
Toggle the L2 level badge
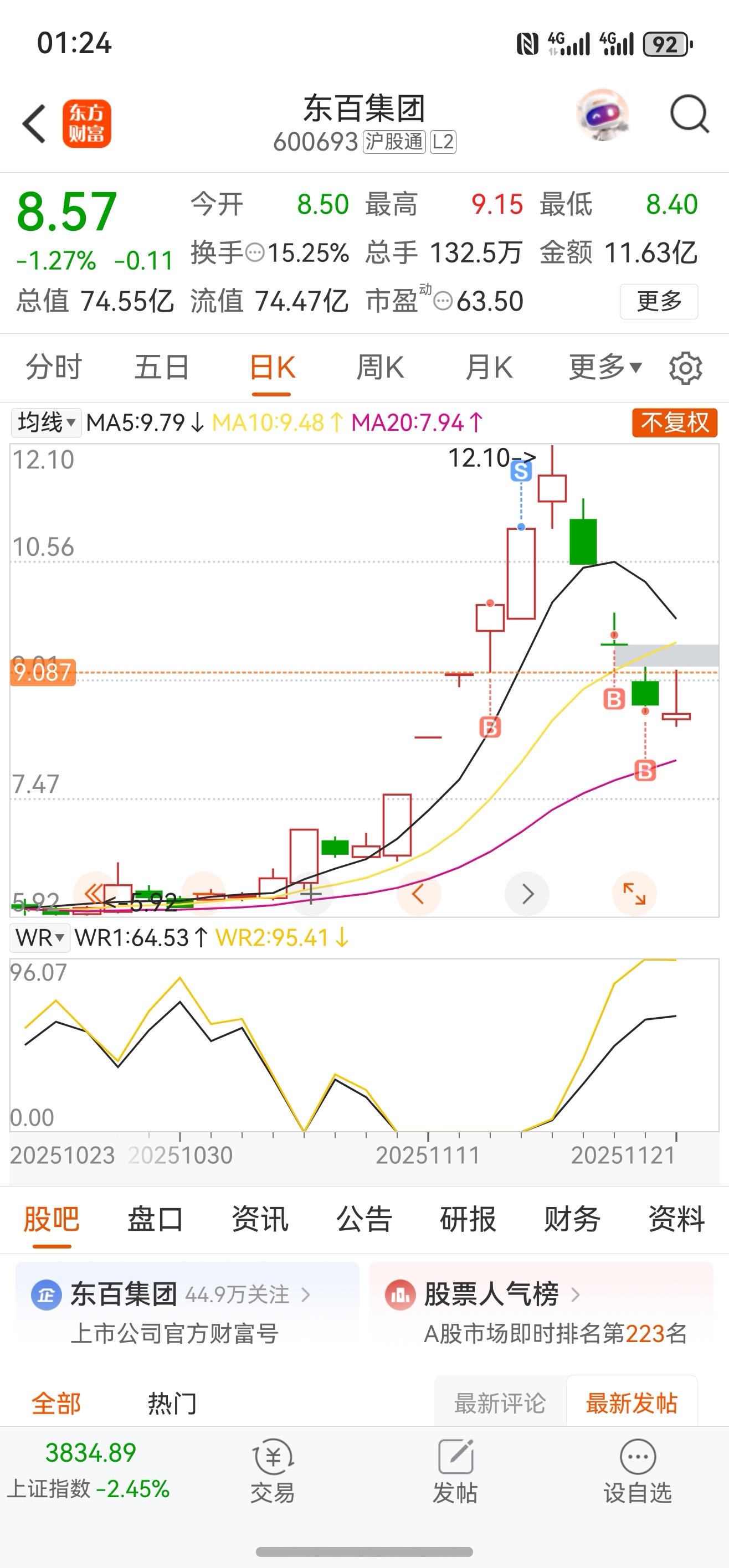(x=443, y=142)
